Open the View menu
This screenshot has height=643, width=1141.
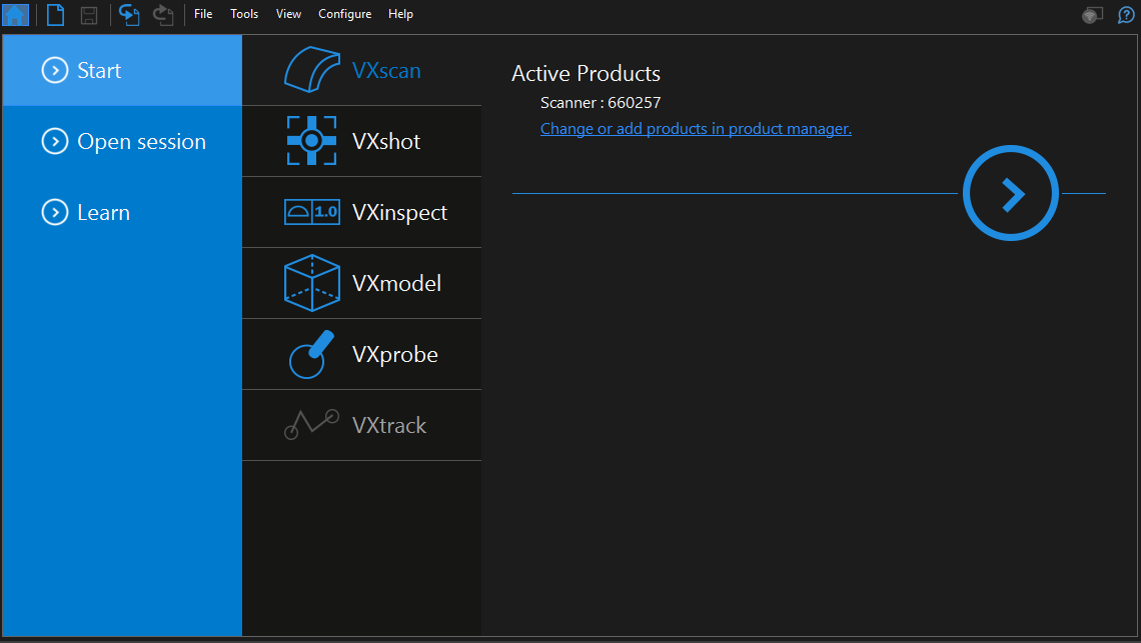(288, 14)
